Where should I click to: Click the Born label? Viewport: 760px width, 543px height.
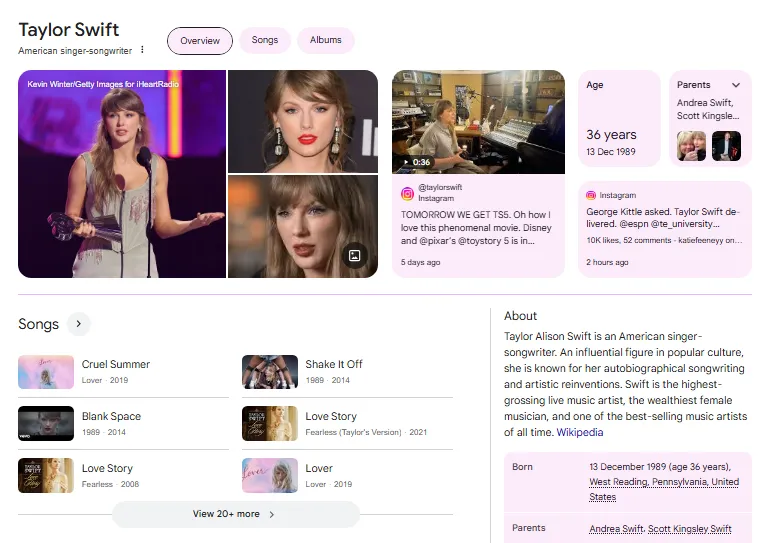[x=522, y=467]
